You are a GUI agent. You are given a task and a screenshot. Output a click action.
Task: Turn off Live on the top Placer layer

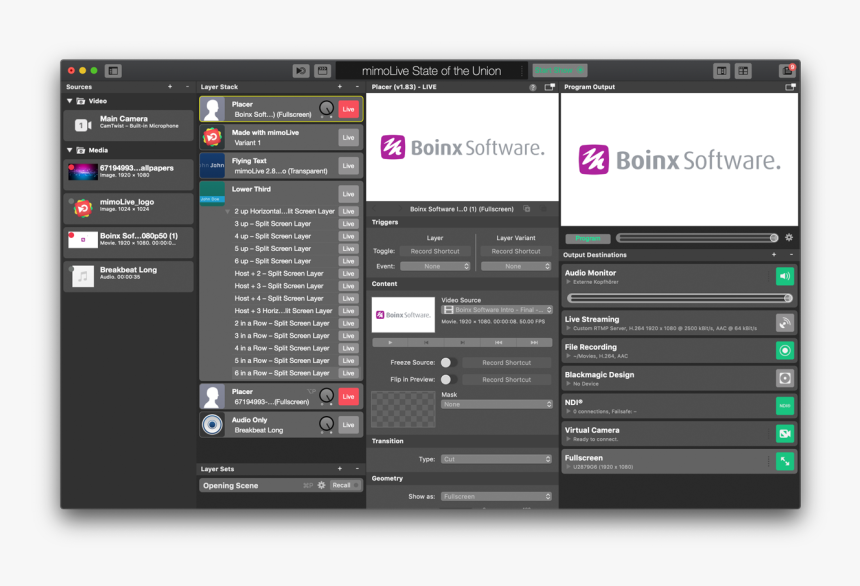[x=348, y=109]
